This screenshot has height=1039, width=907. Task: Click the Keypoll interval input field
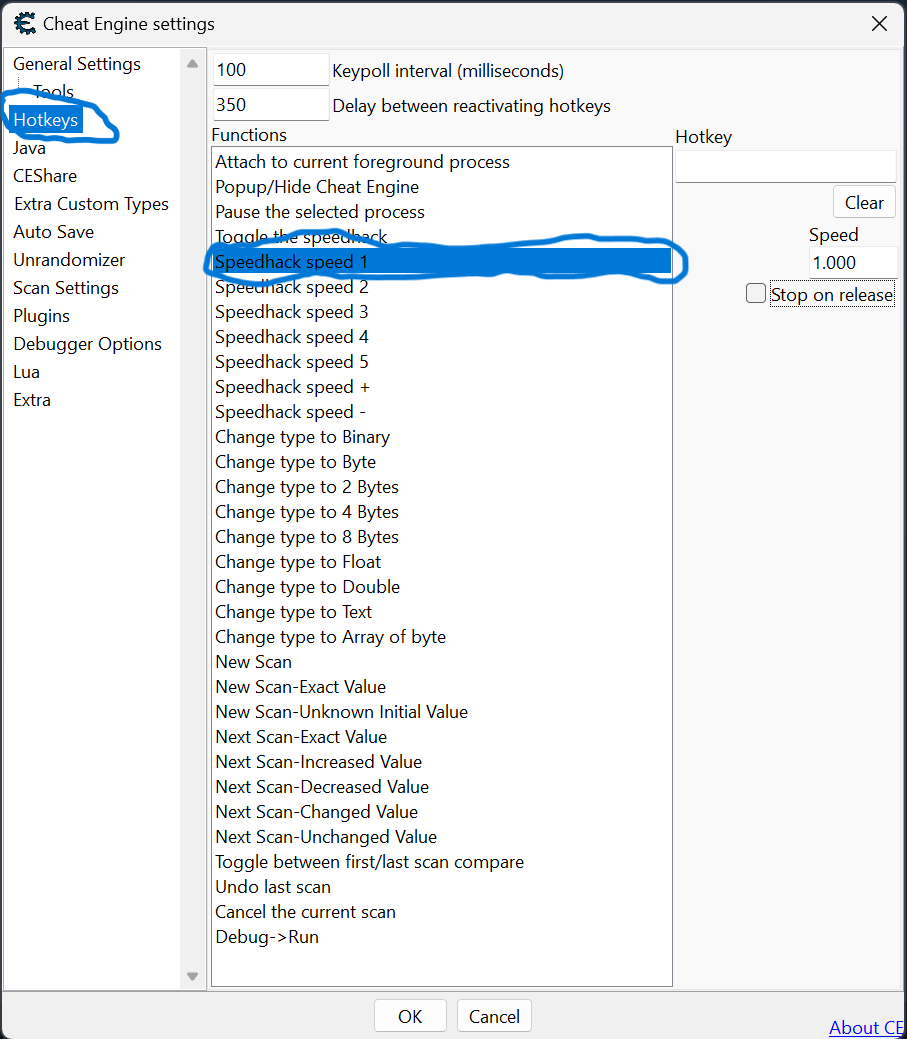(271, 70)
